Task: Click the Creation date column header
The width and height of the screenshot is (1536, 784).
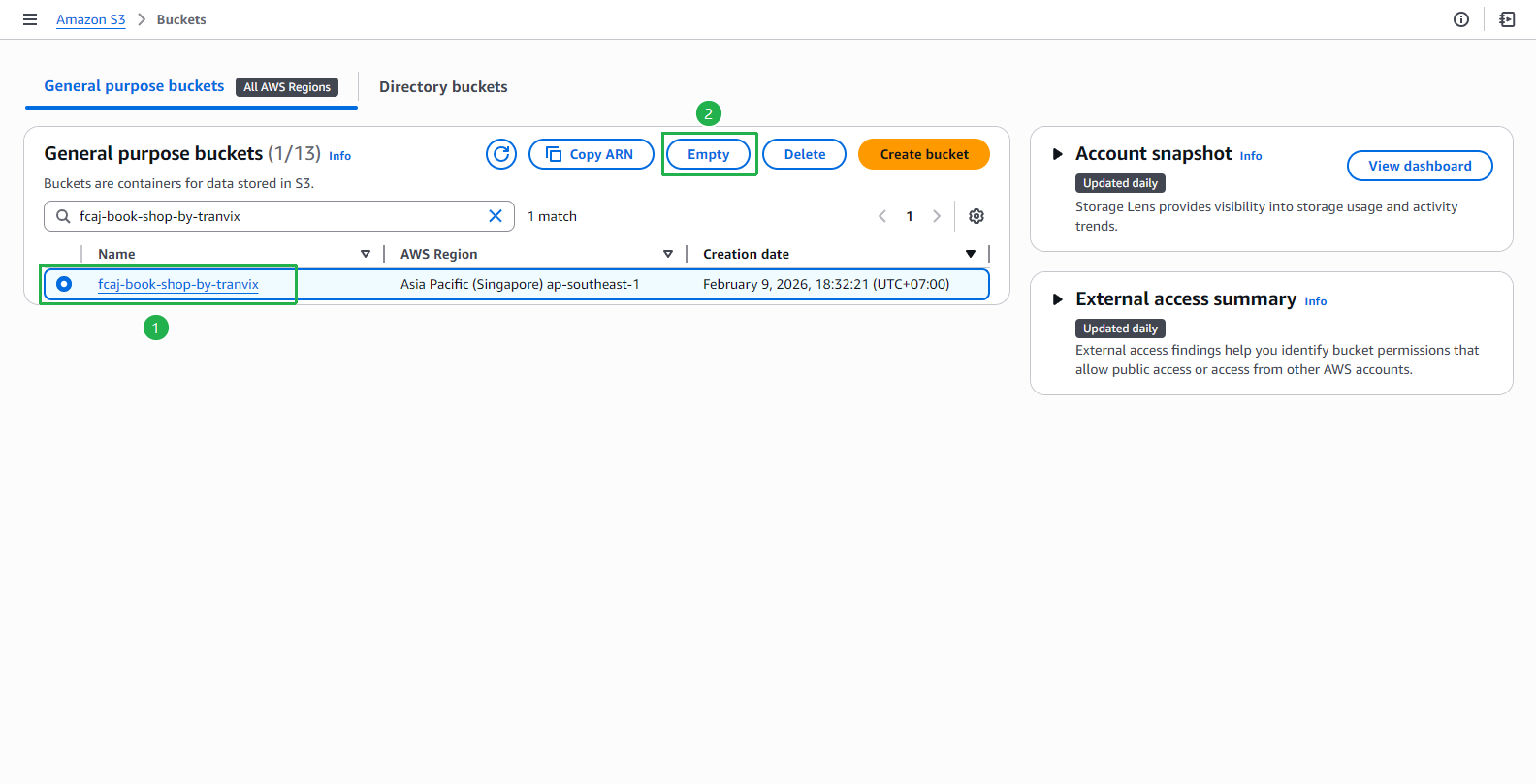Action: [746, 254]
